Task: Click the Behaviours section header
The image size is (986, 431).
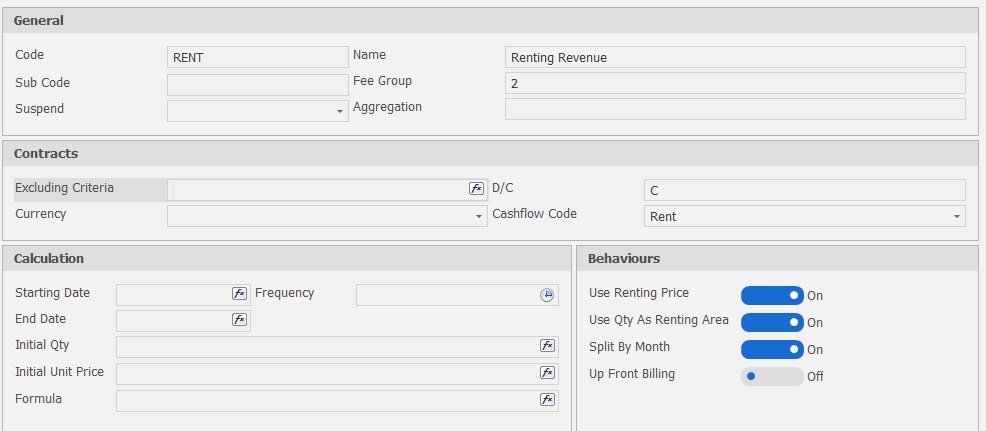Action: click(x=777, y=259)
